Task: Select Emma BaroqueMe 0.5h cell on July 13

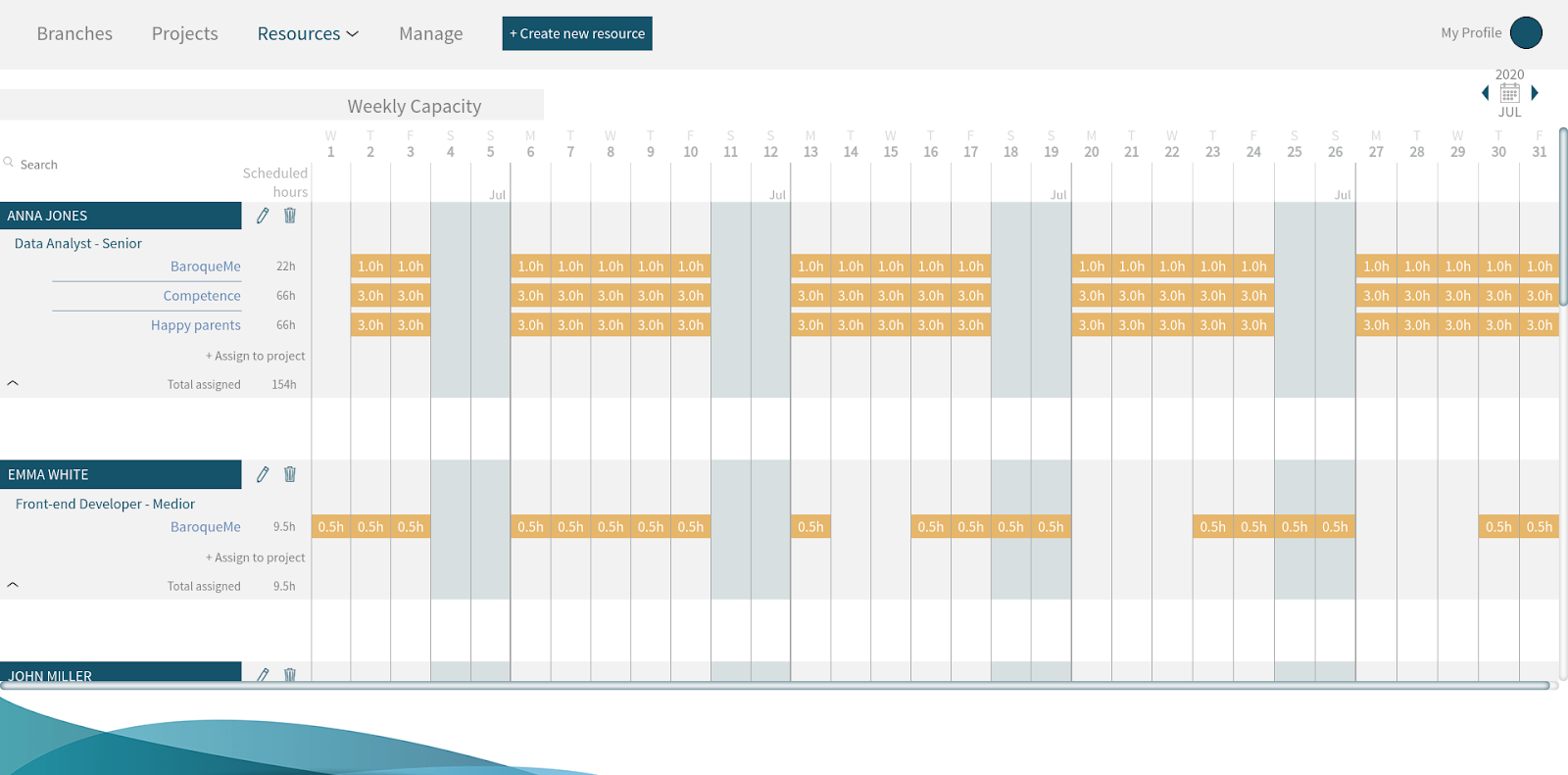Action: (810, 527)
